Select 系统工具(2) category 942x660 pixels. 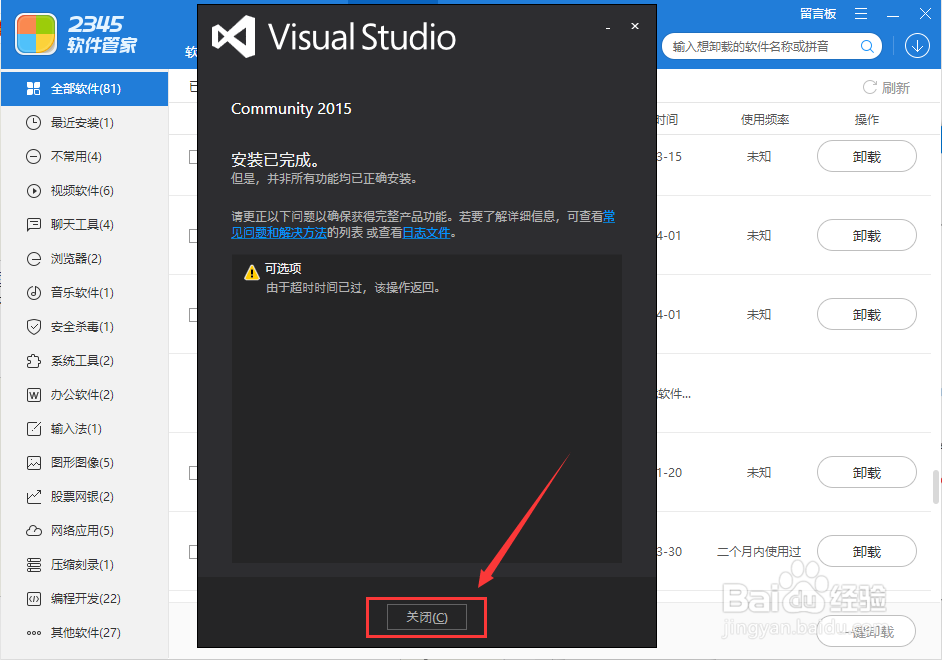tap(85, 361)
